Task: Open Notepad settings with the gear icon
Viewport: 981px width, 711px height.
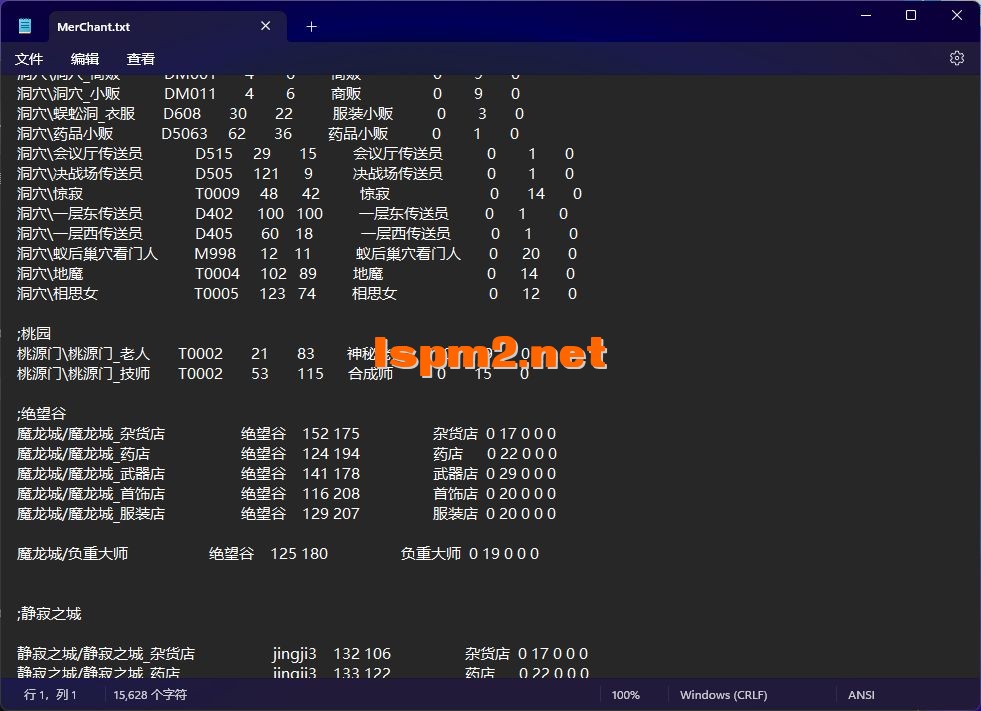Action: (956, 58)
